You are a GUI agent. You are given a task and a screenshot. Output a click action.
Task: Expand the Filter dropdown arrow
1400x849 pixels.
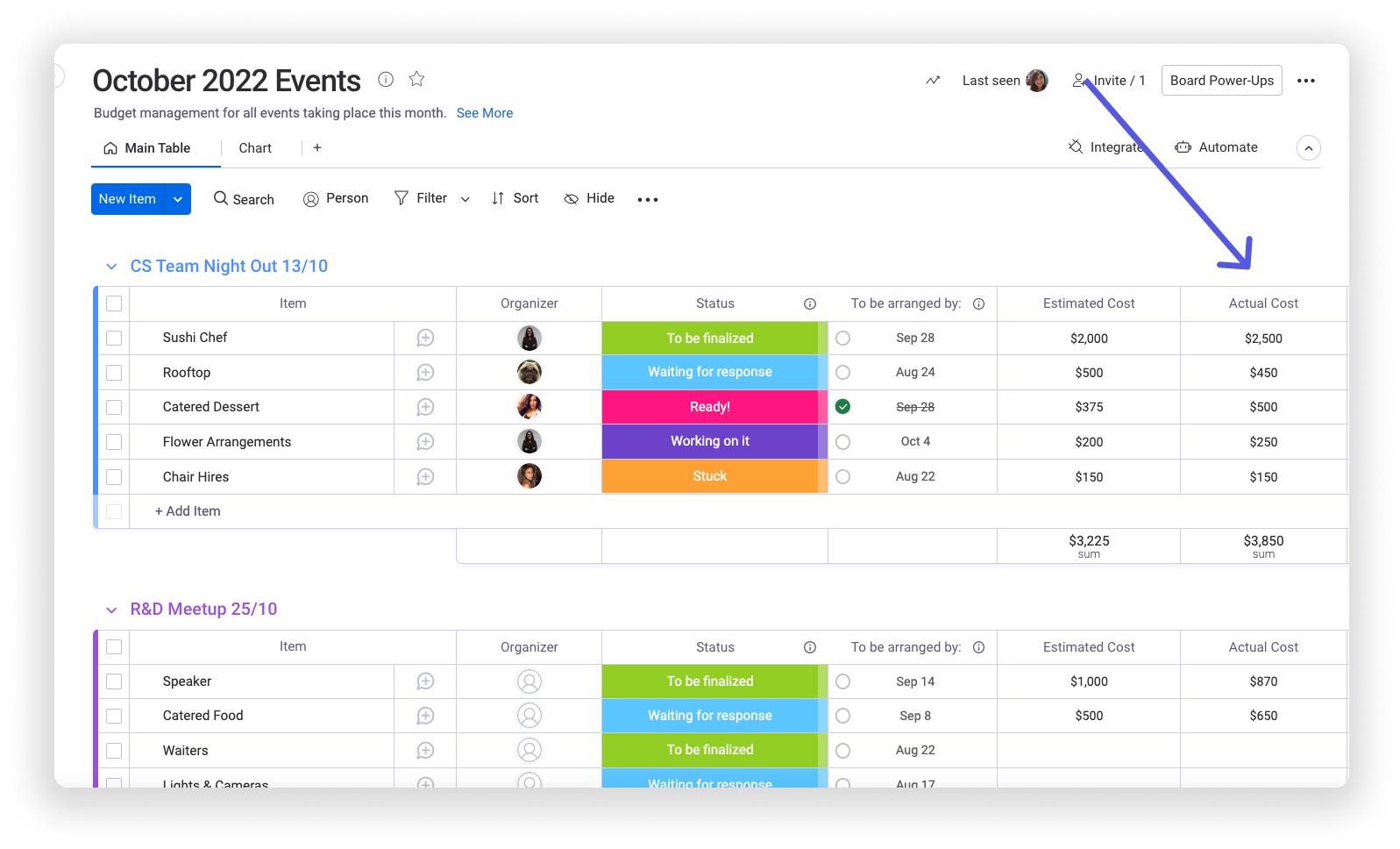pyautogui.click(x=465, y=200)
